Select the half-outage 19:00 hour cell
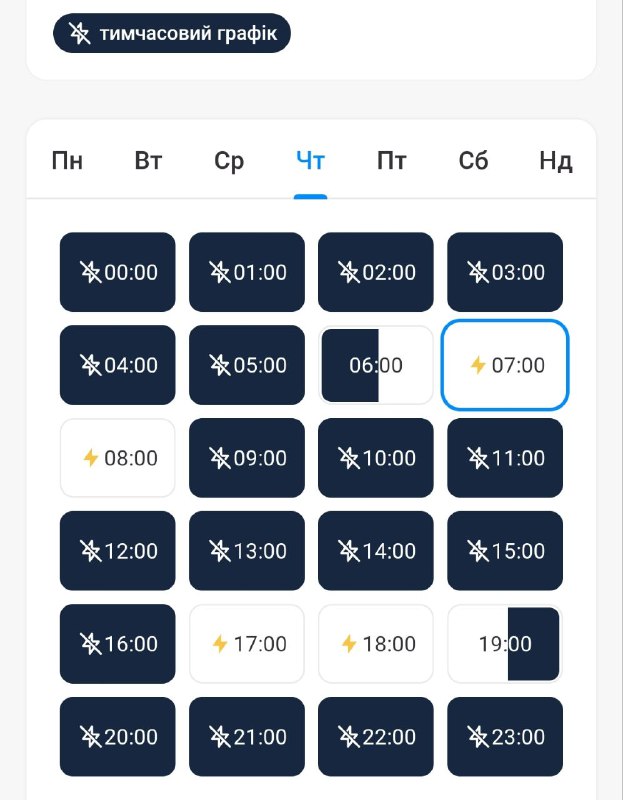Image resolution: width=623 pixels, height=800 pixels. [505, 644]
